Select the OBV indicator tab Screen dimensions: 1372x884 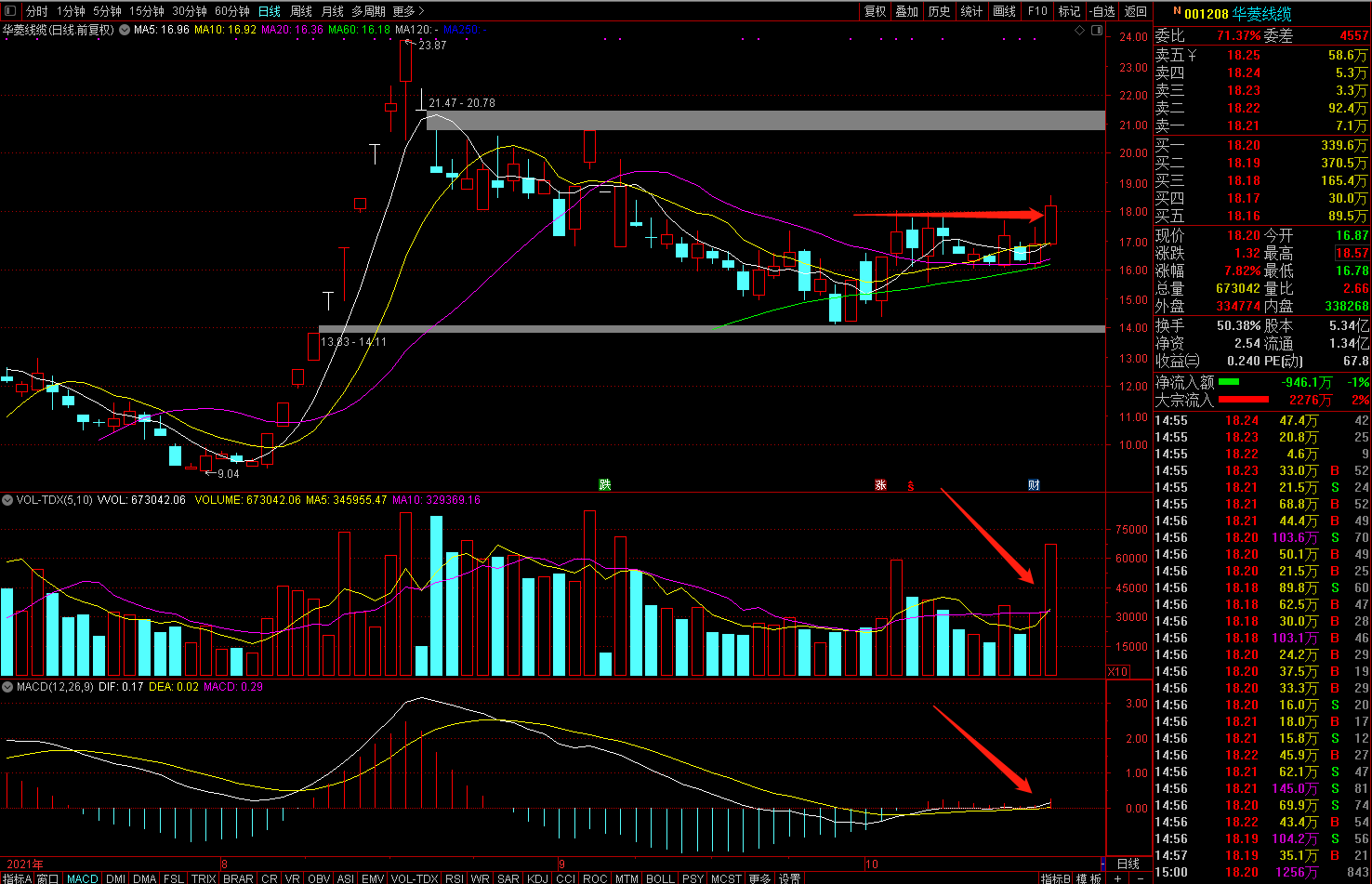tap(319, 878)
